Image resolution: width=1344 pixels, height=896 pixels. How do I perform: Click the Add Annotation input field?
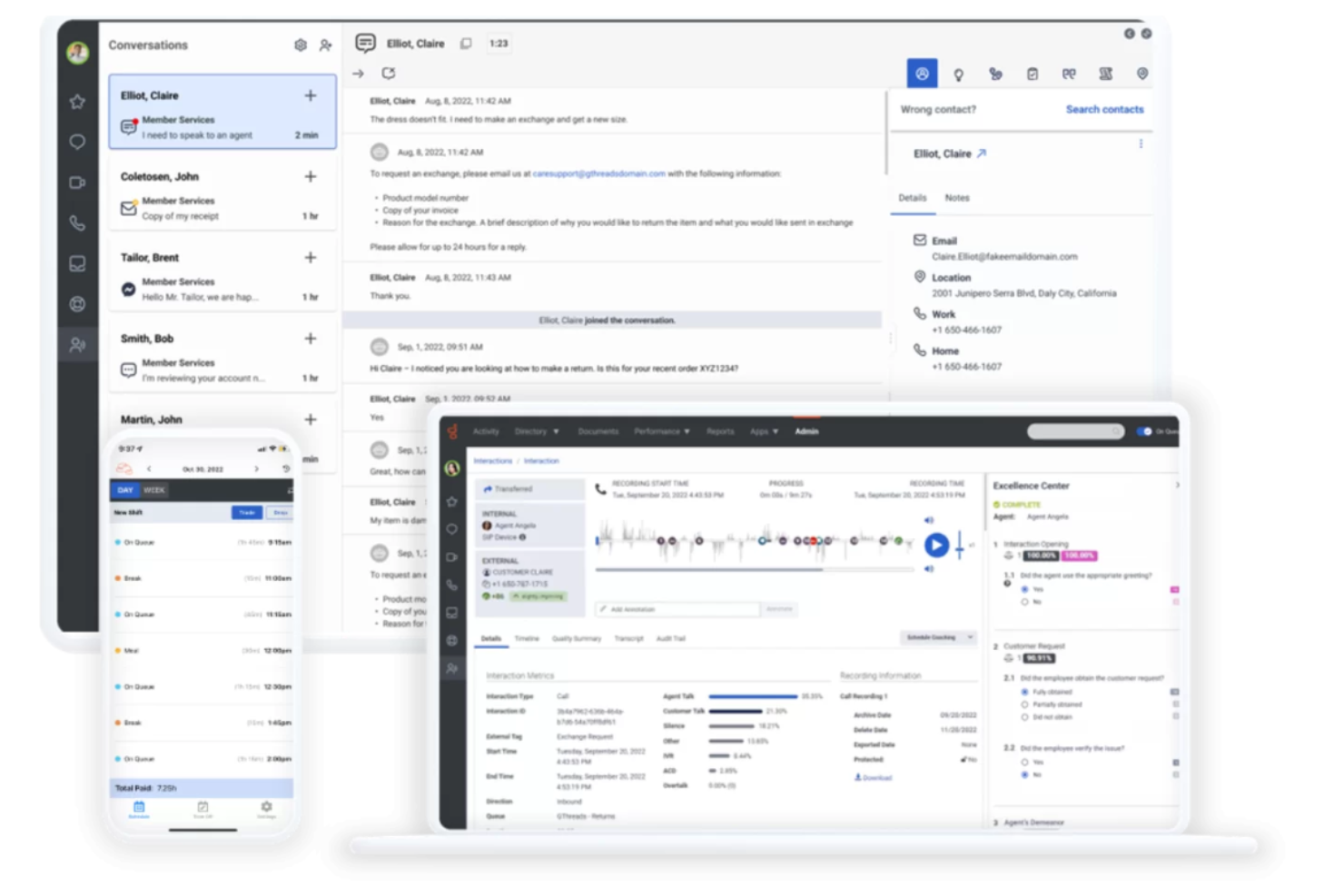point(677,608)
